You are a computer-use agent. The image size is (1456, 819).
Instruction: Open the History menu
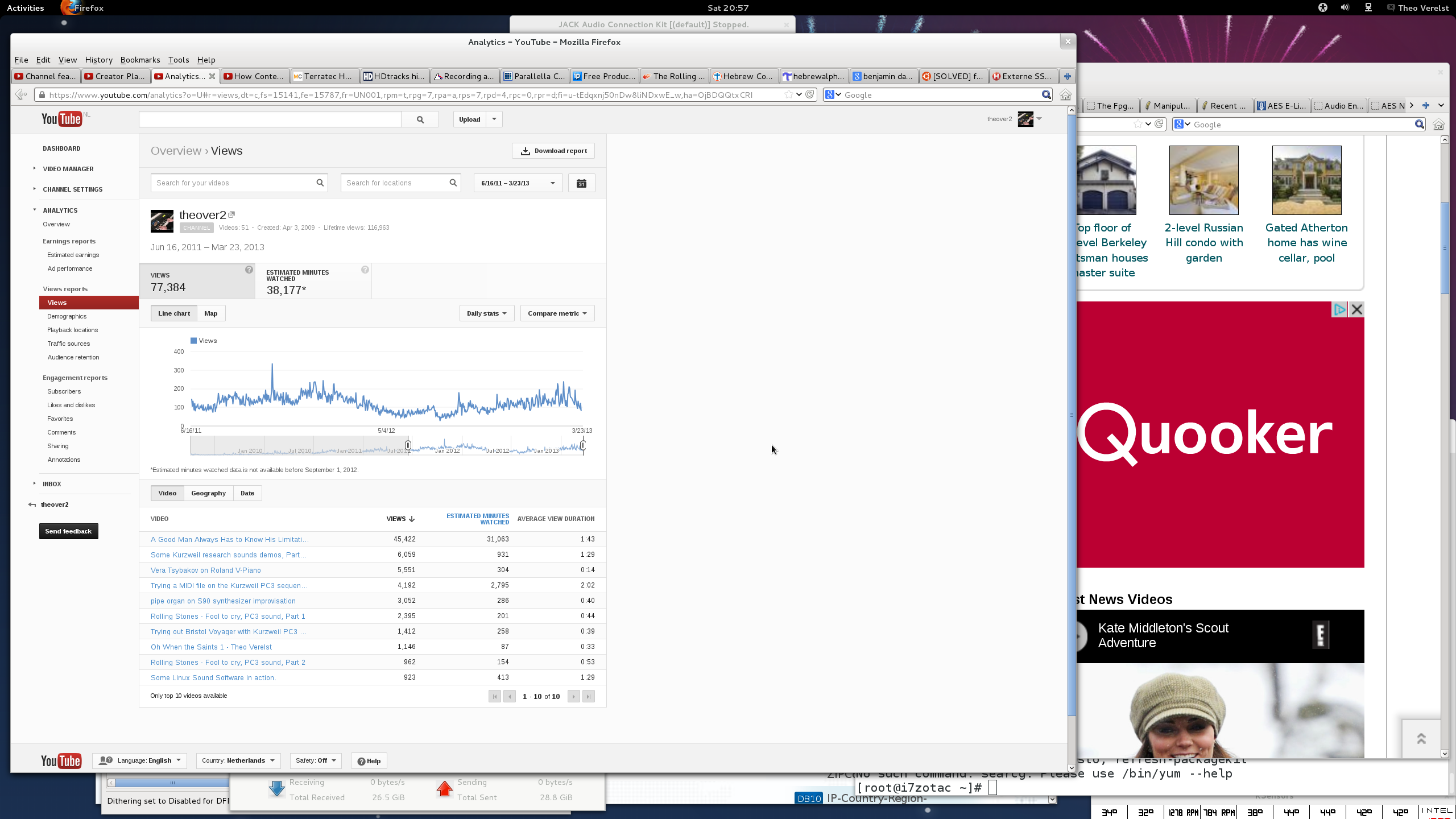click(98, 60)
